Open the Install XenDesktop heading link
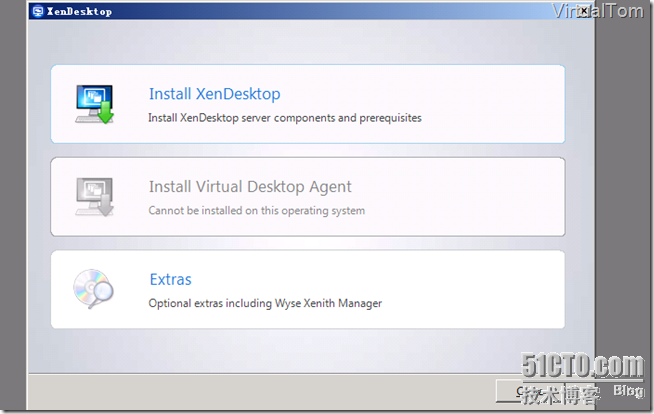This screenshot has width=654, height=414. click(x=214, y=94)
